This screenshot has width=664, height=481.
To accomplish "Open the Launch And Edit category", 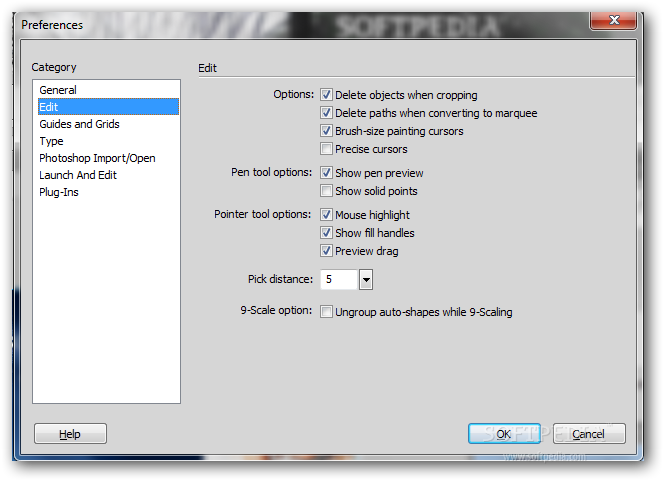I will click(x=108, y=175).
